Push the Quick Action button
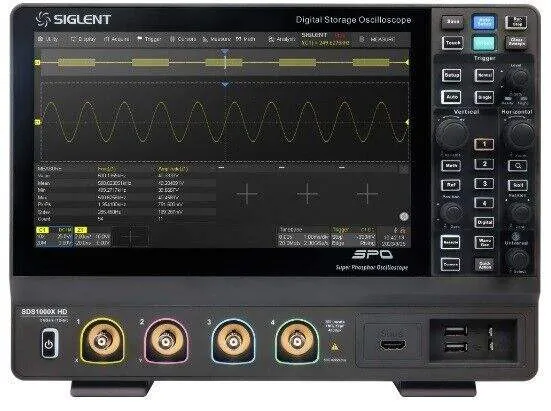 tap(484, 264)
